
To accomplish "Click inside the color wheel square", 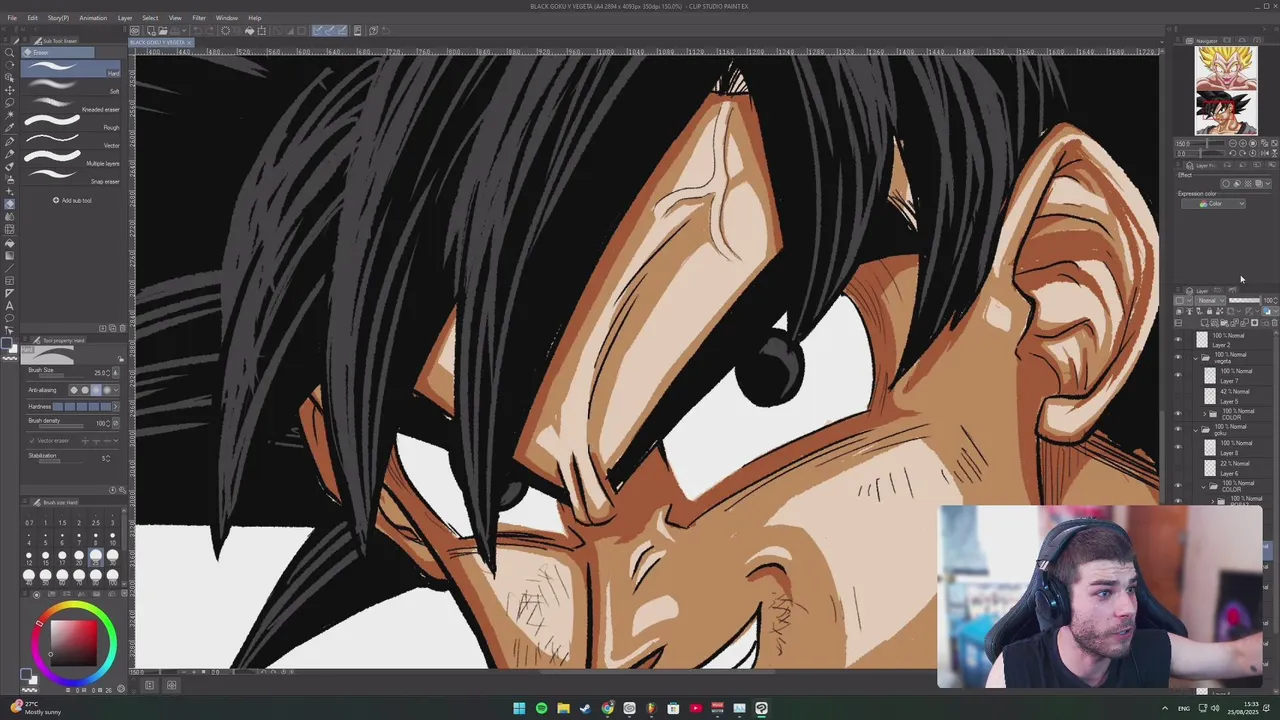I will (x=73, y=644).
